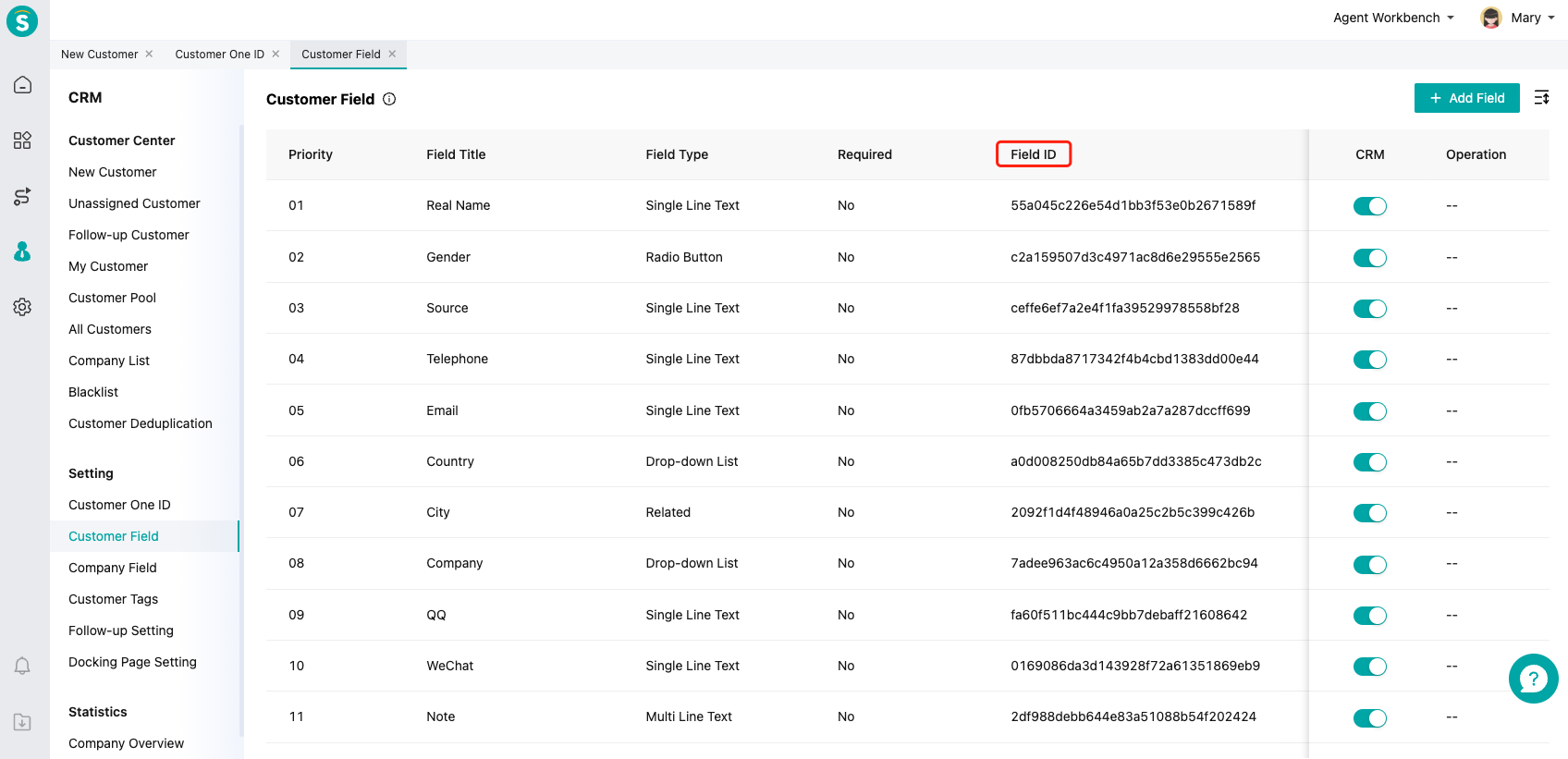Click the green S application logo
The image size is (1568, 759).
coord(22,20)
